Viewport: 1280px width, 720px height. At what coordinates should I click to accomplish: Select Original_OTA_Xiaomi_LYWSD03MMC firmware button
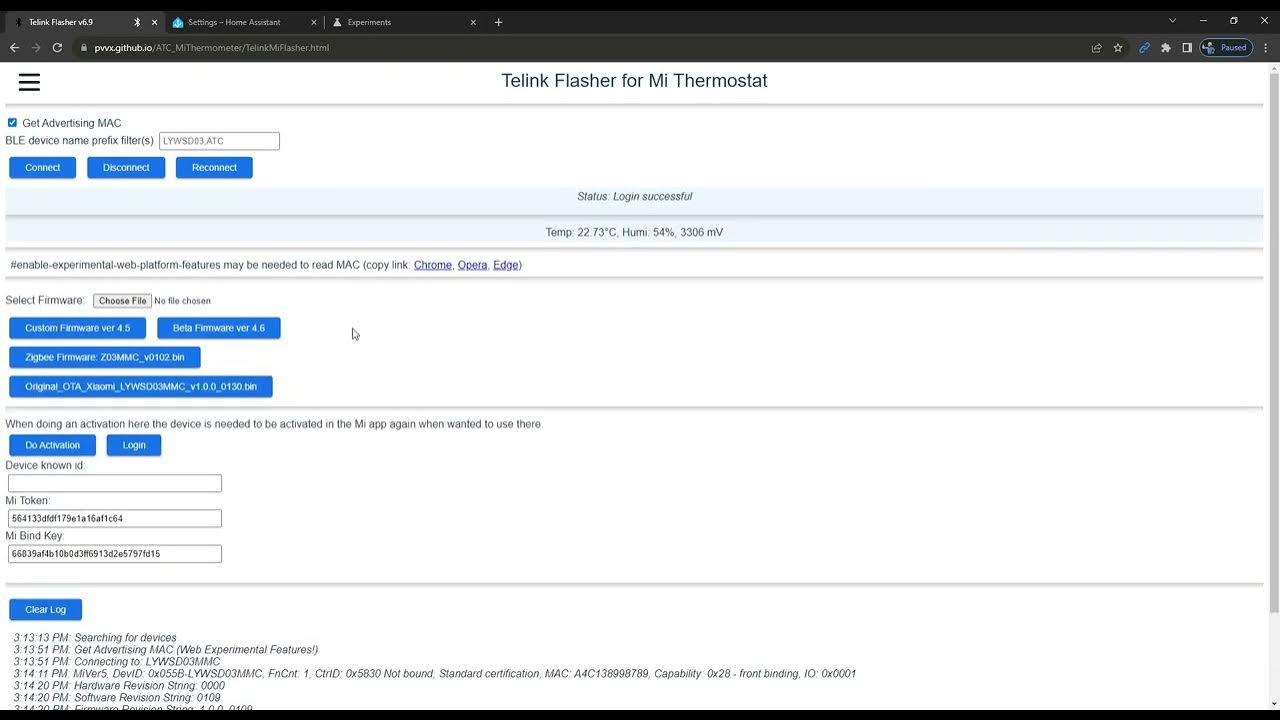click(141, 386)
